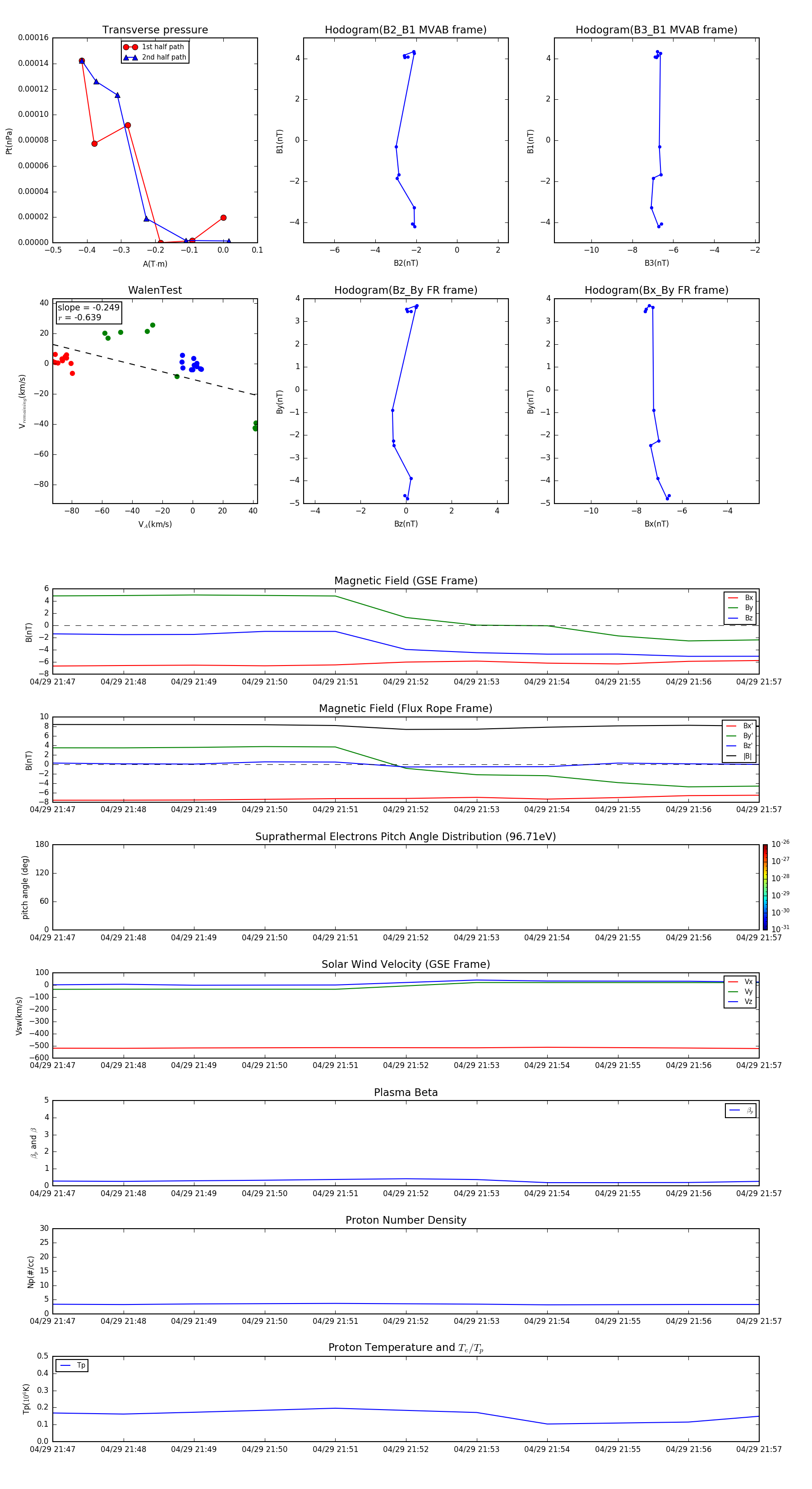The width and height of the screenshot is (812, 1489).
Task: Click the 'Proton Number Density' title
Action: pos(406,1220)
